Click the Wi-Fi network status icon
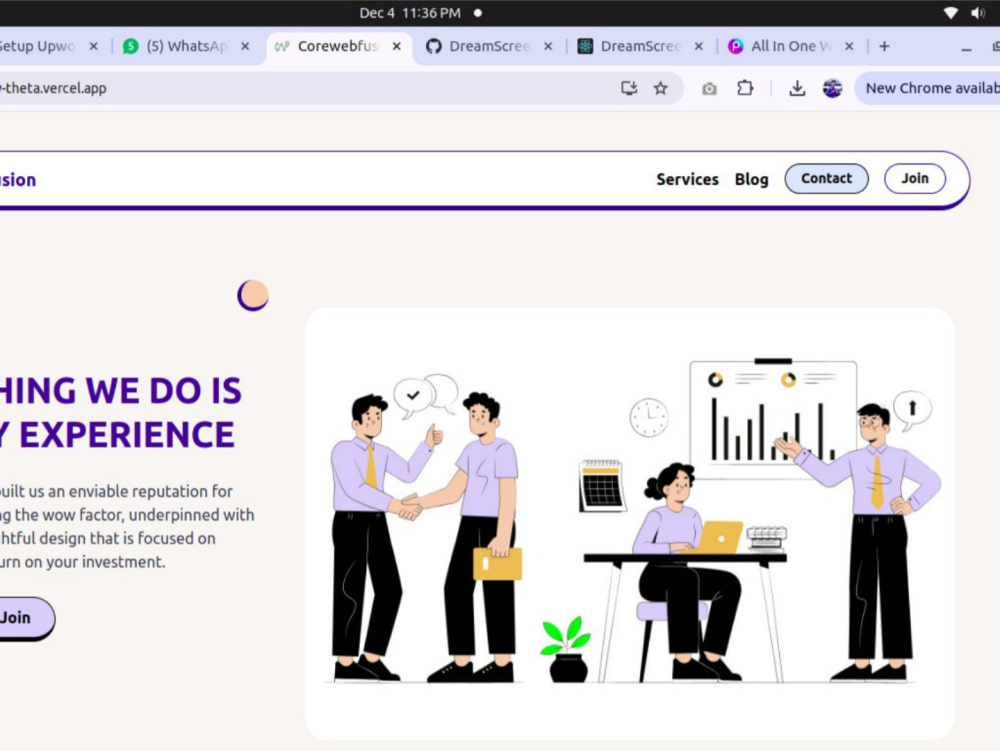This screenshot has height=751, width=1000. click(x=950, y=13)
